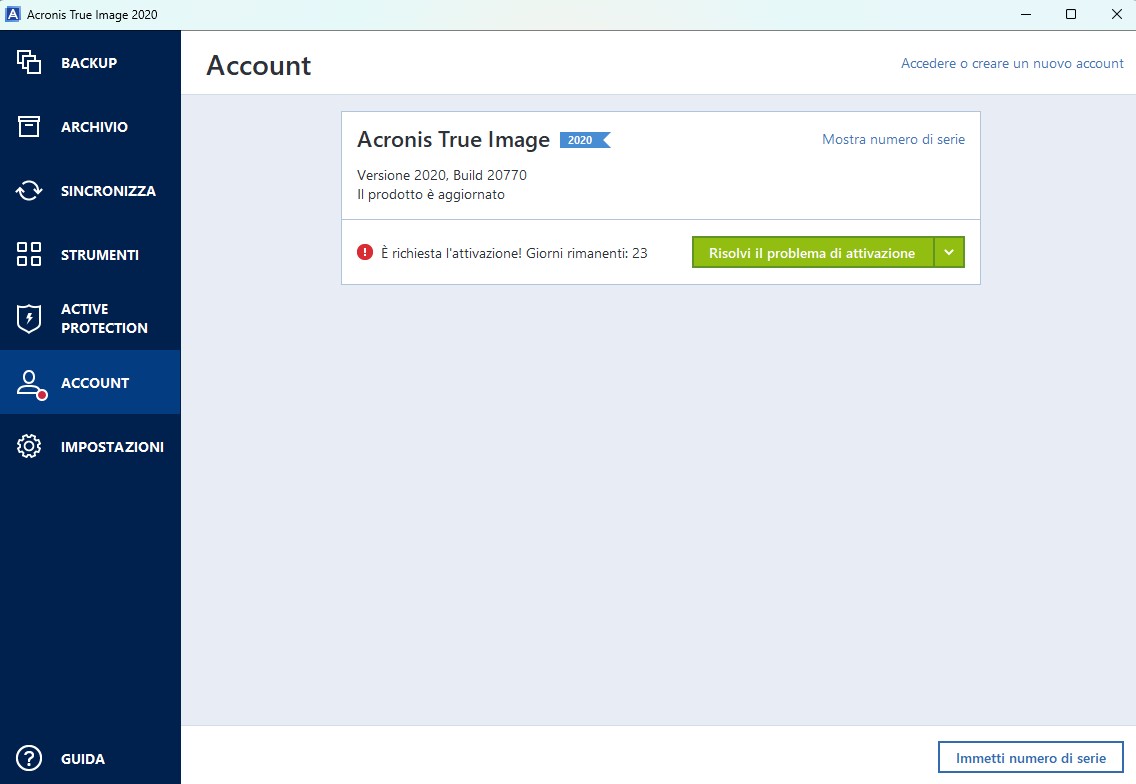
Task: Switch to SINCRONIZZA section label
Action: [109, 191]
